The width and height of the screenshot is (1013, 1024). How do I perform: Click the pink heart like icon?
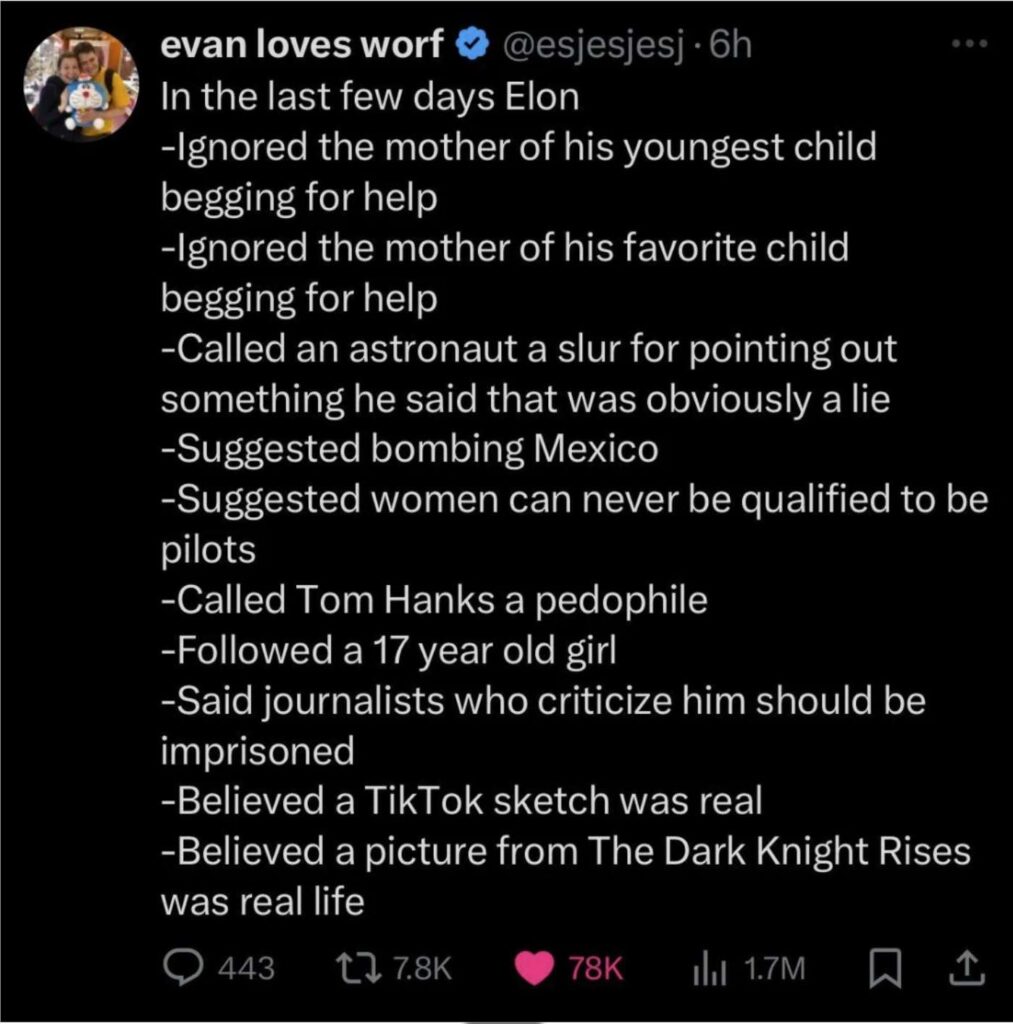[x=538, y=967]
